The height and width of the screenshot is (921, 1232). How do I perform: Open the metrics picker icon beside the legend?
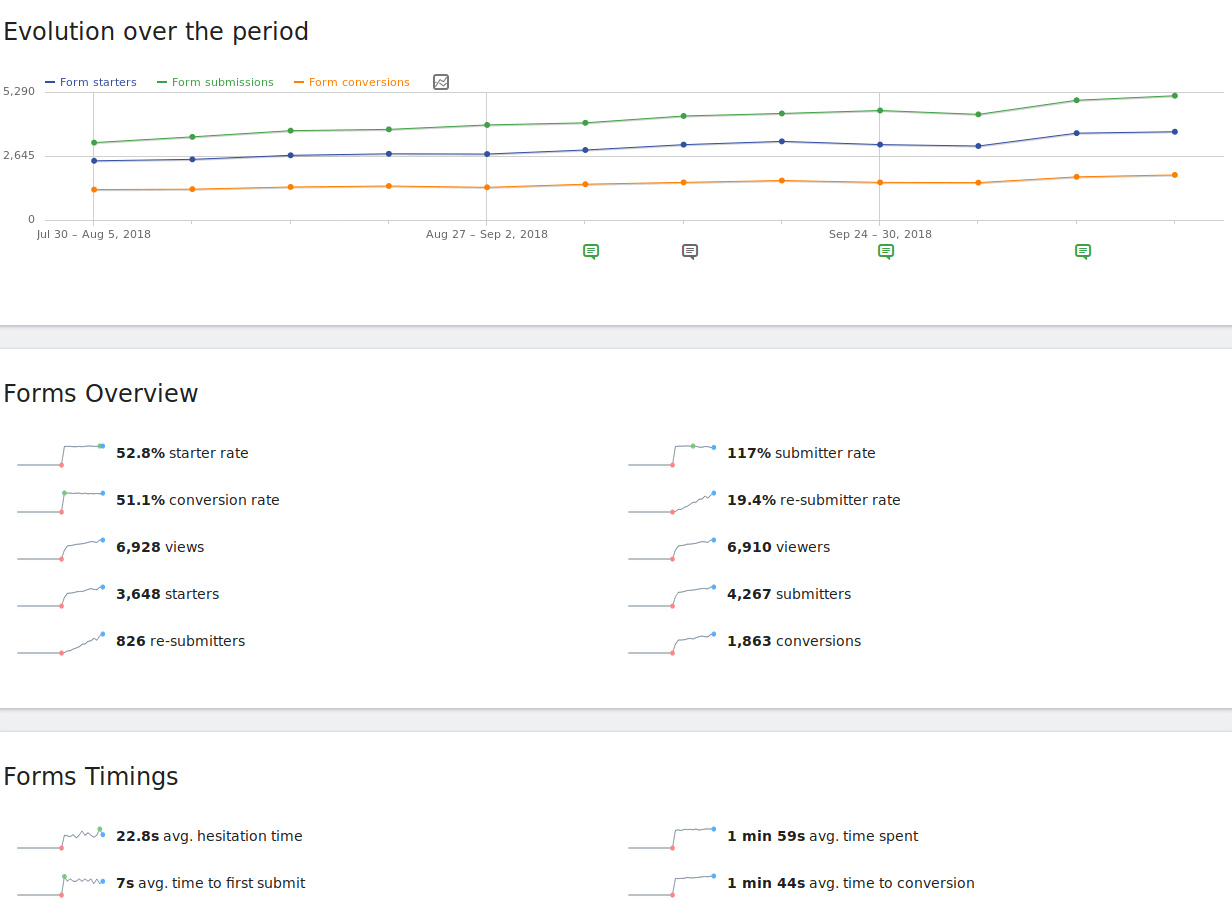coord(441,82)
